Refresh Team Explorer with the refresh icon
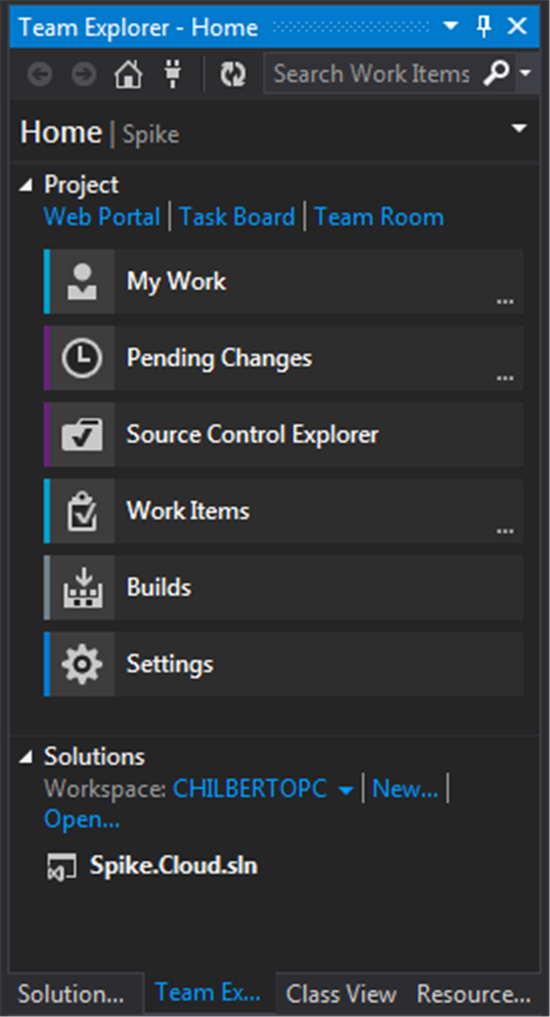Image resolution: width=550 pixels, height=1017 pixels. point(231,75)
